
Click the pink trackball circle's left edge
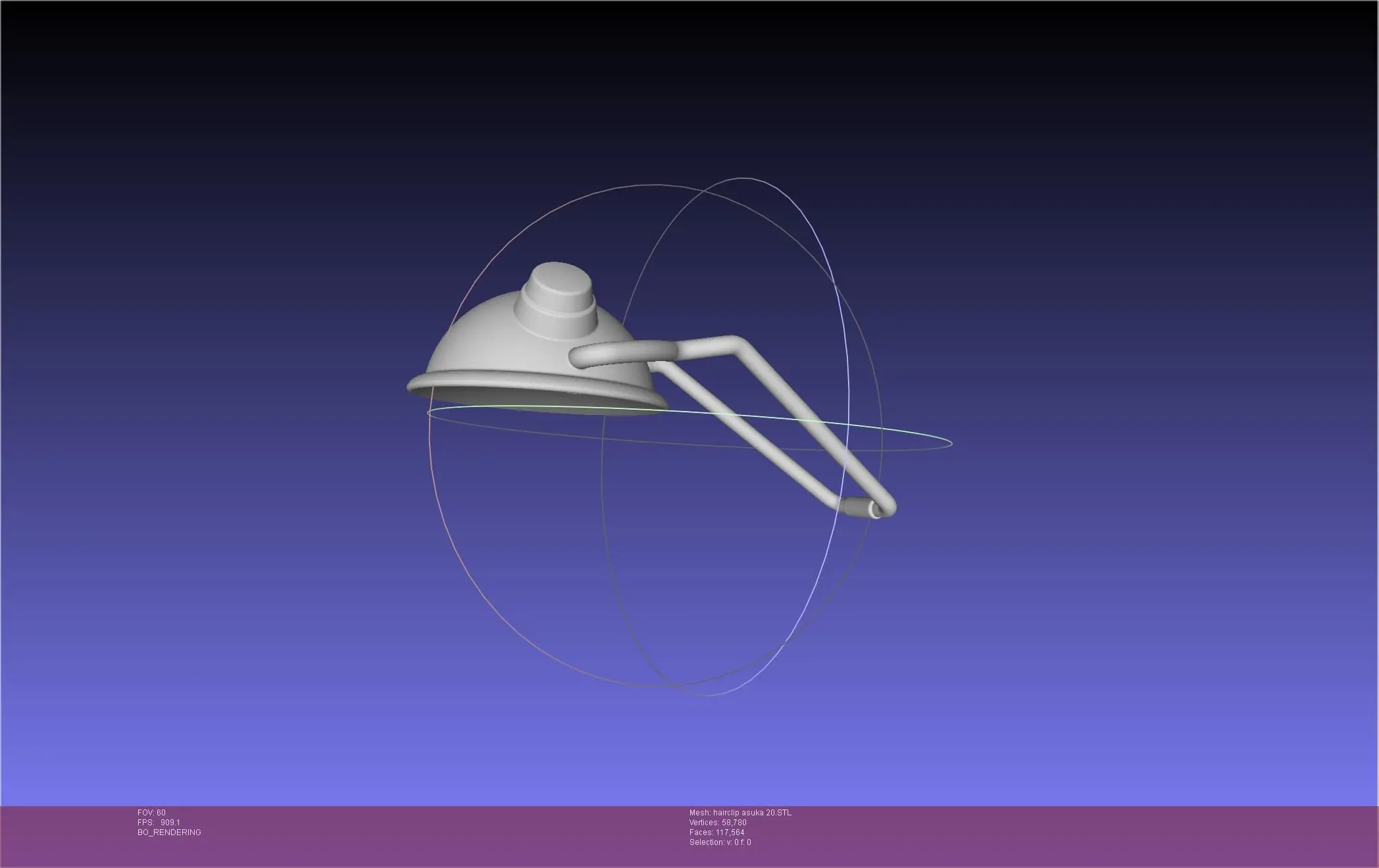429,447
